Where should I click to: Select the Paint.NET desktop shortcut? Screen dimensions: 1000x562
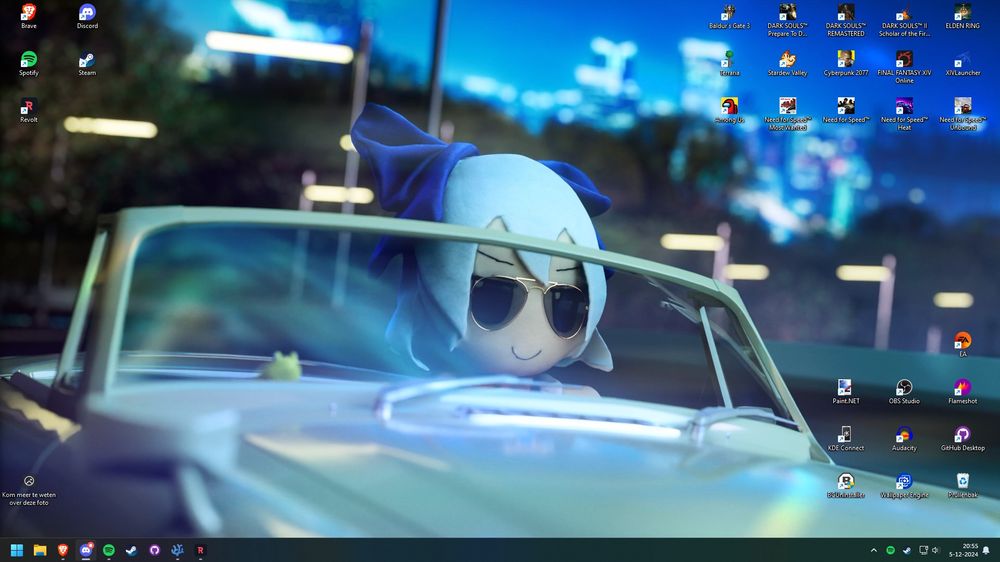tap(846, 391)
